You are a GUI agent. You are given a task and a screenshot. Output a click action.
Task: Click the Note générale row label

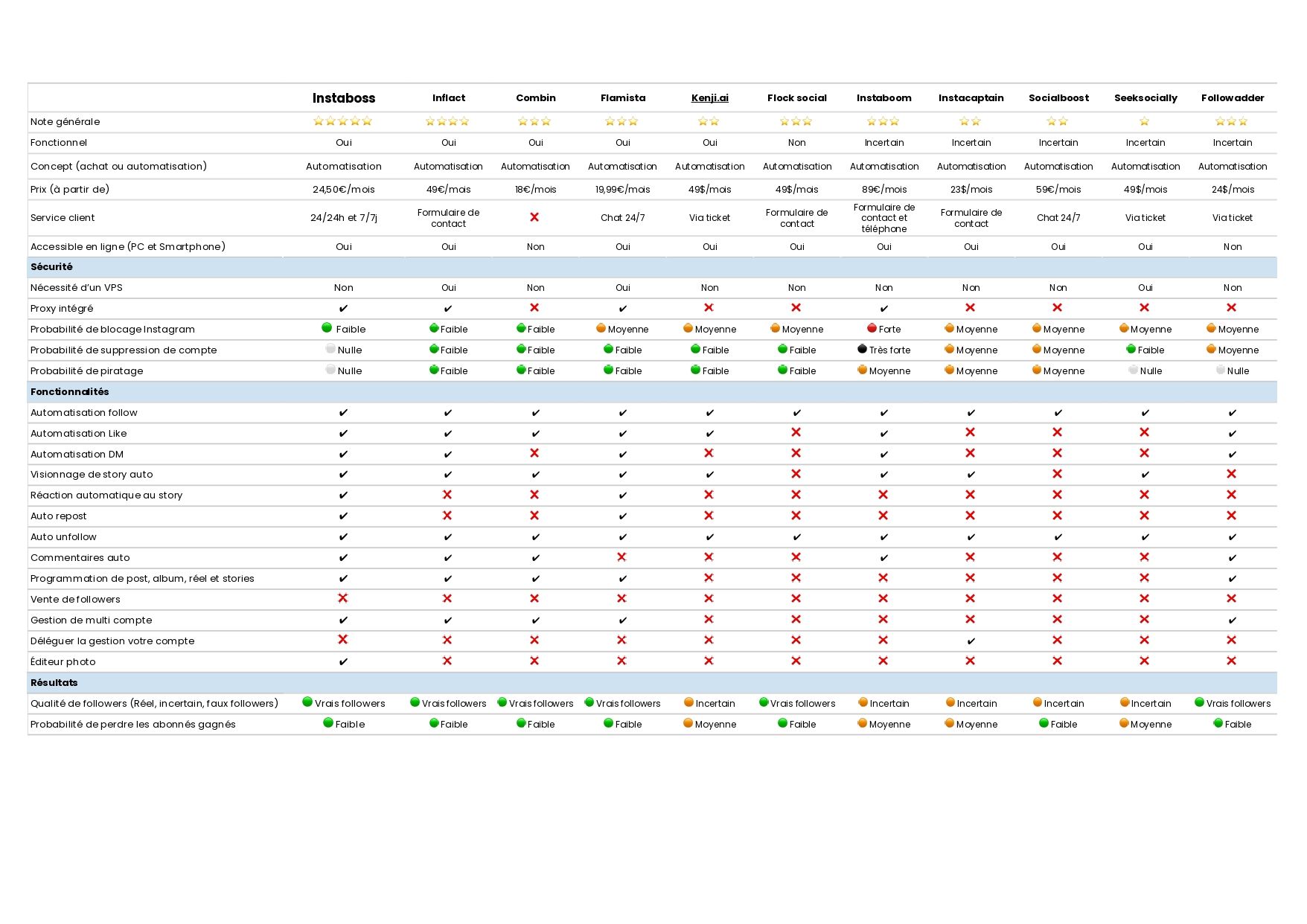click(x=65, y=121)
